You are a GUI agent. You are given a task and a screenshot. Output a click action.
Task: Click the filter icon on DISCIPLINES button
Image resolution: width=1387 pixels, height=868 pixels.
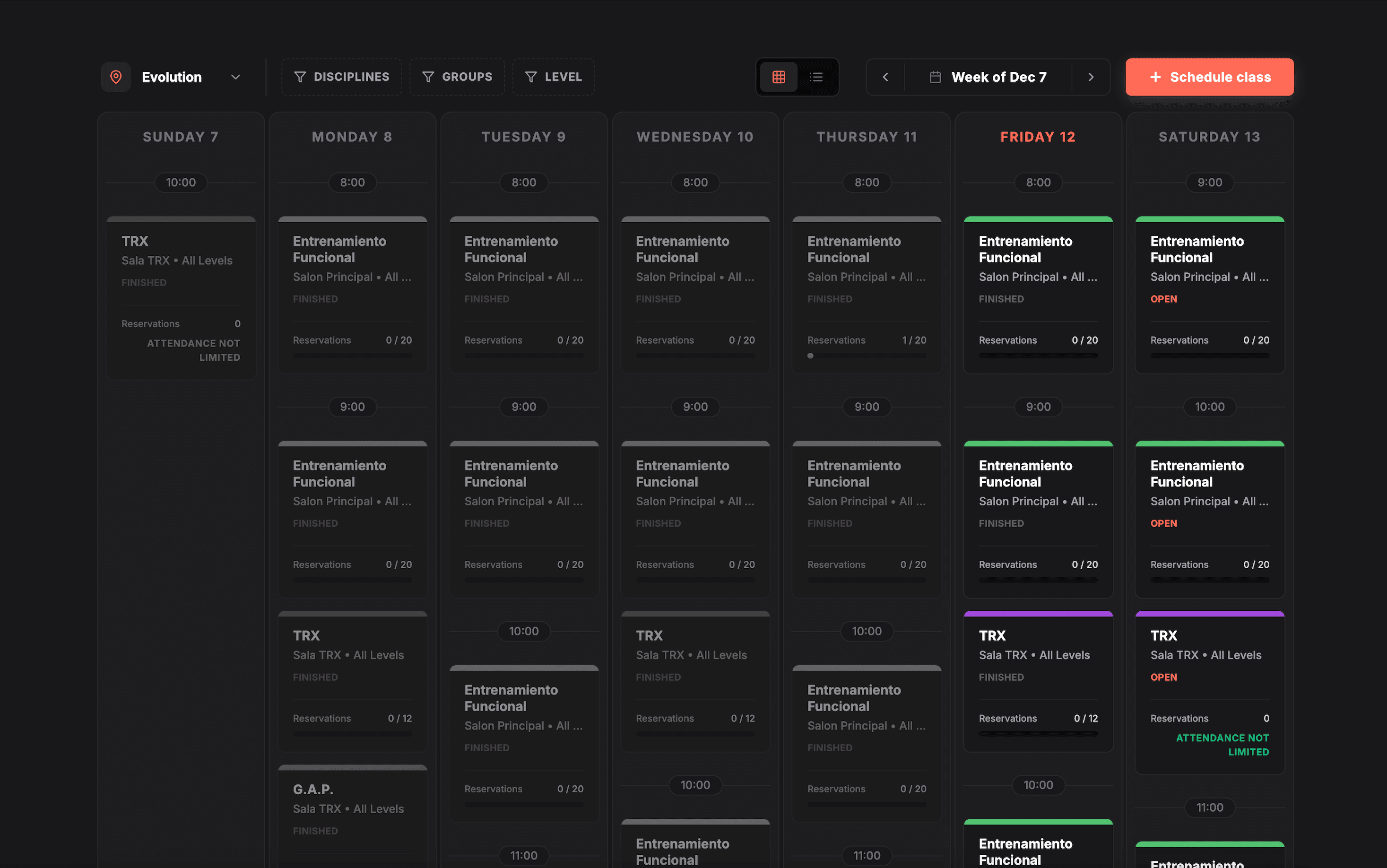[x=300, y=77]
